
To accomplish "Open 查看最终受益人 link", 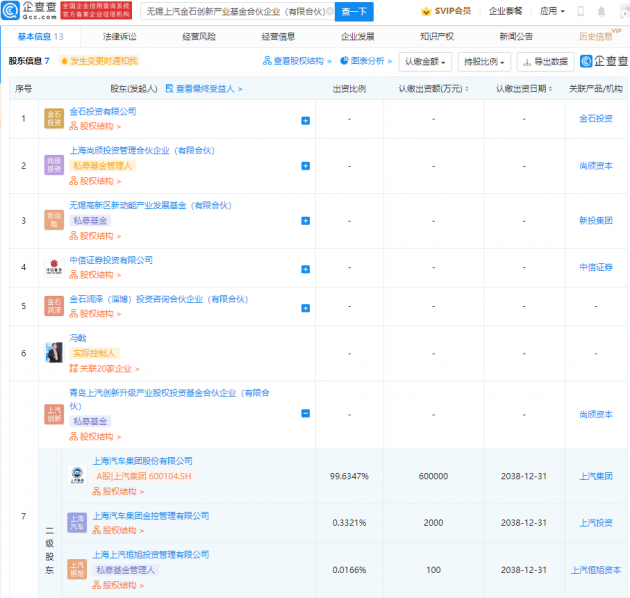I will [x=204, y=89].
